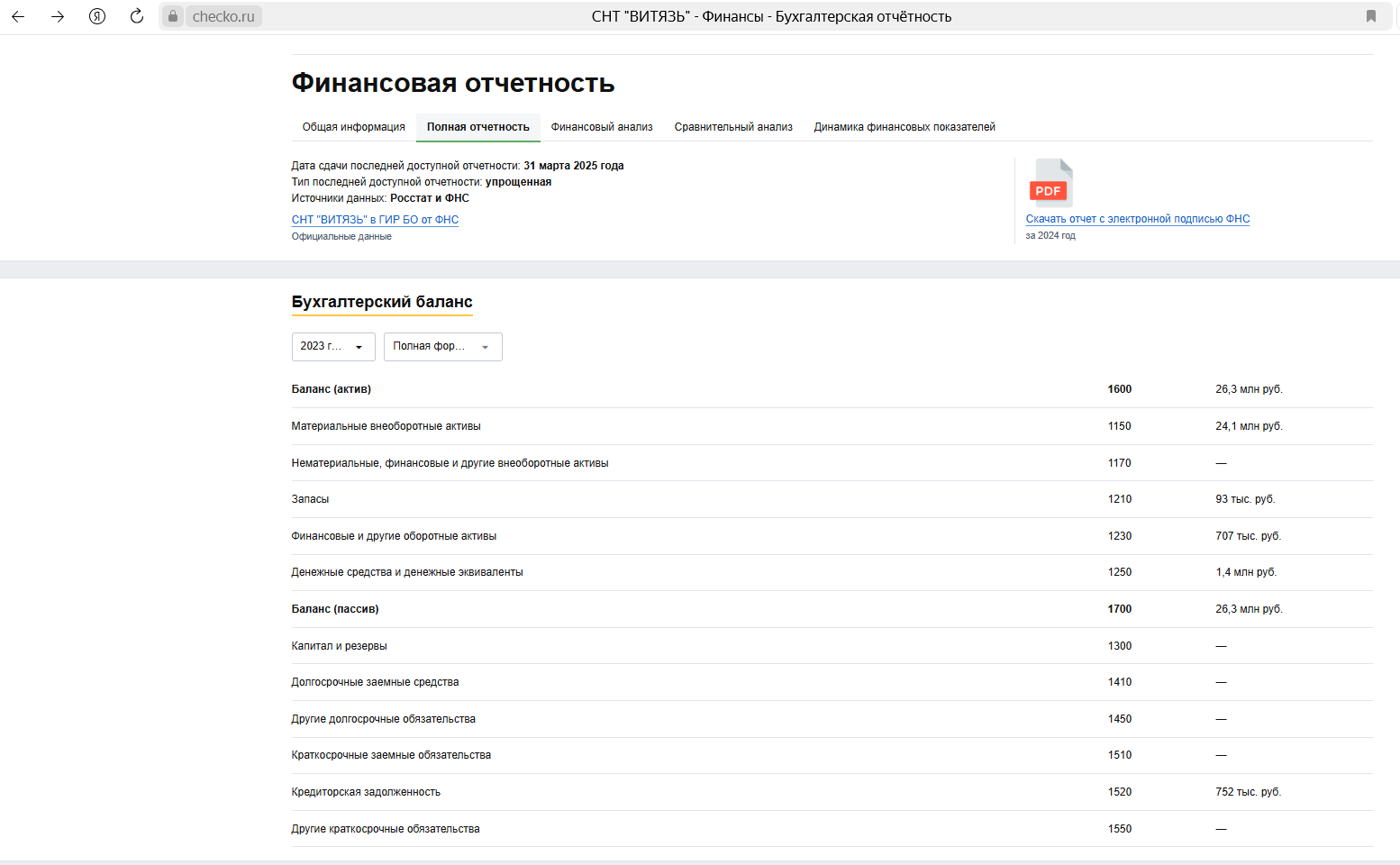Select the 'Баланс (актив)' row
The width and height of the screenshot is (1400, 865).
click(x=832, y=389)
